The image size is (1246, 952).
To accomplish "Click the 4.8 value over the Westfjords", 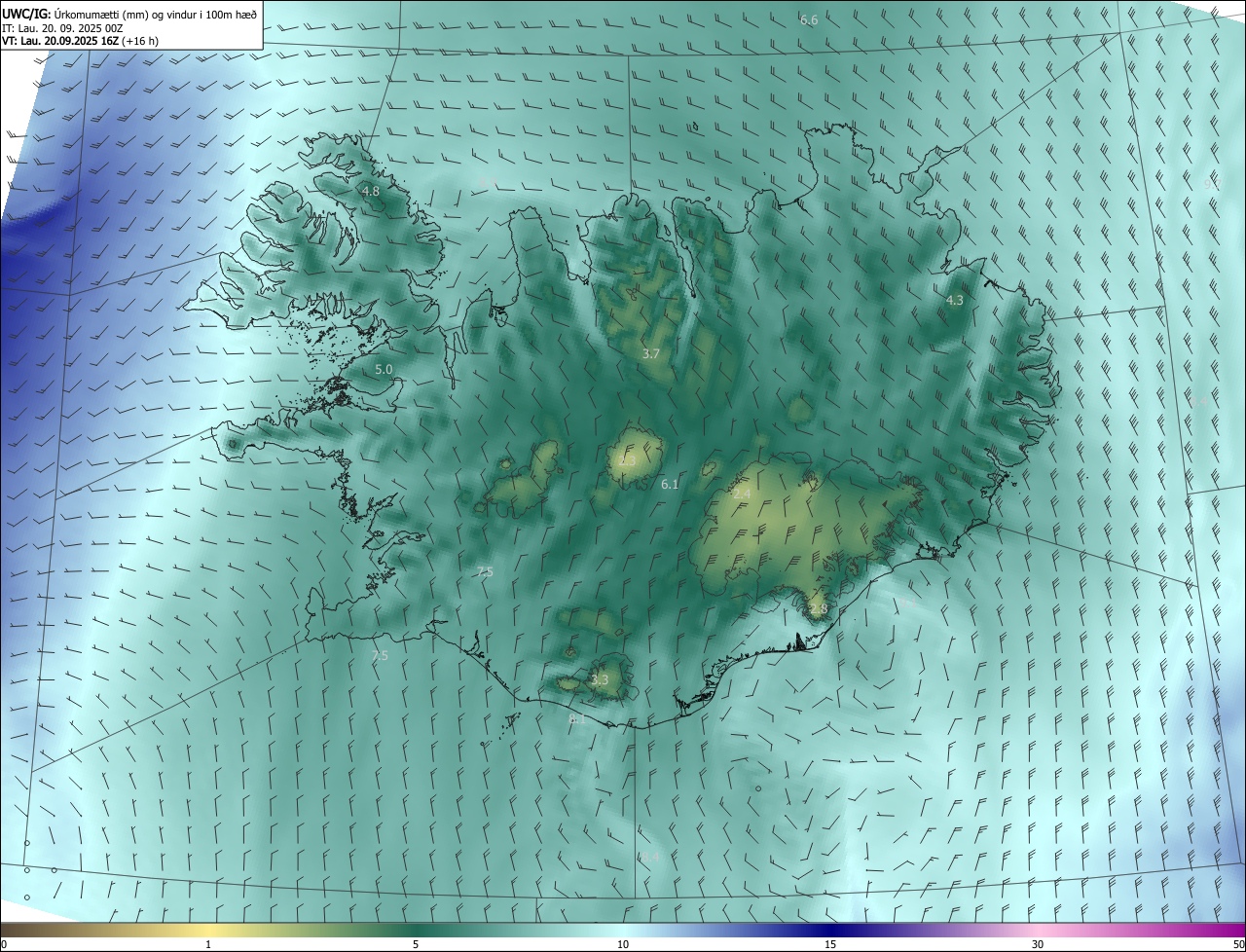I will 371,192.
